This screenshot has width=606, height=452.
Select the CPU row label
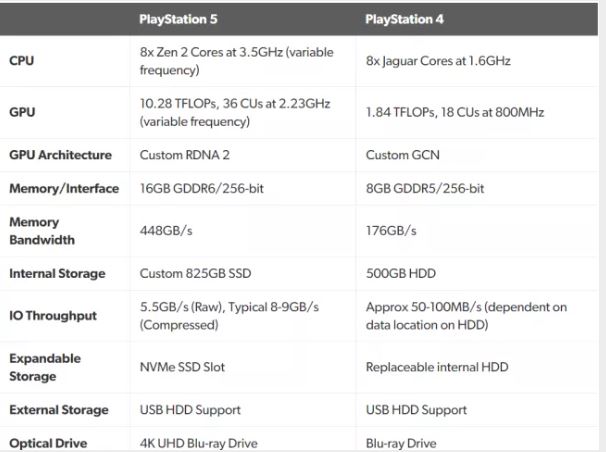point(22,61)
